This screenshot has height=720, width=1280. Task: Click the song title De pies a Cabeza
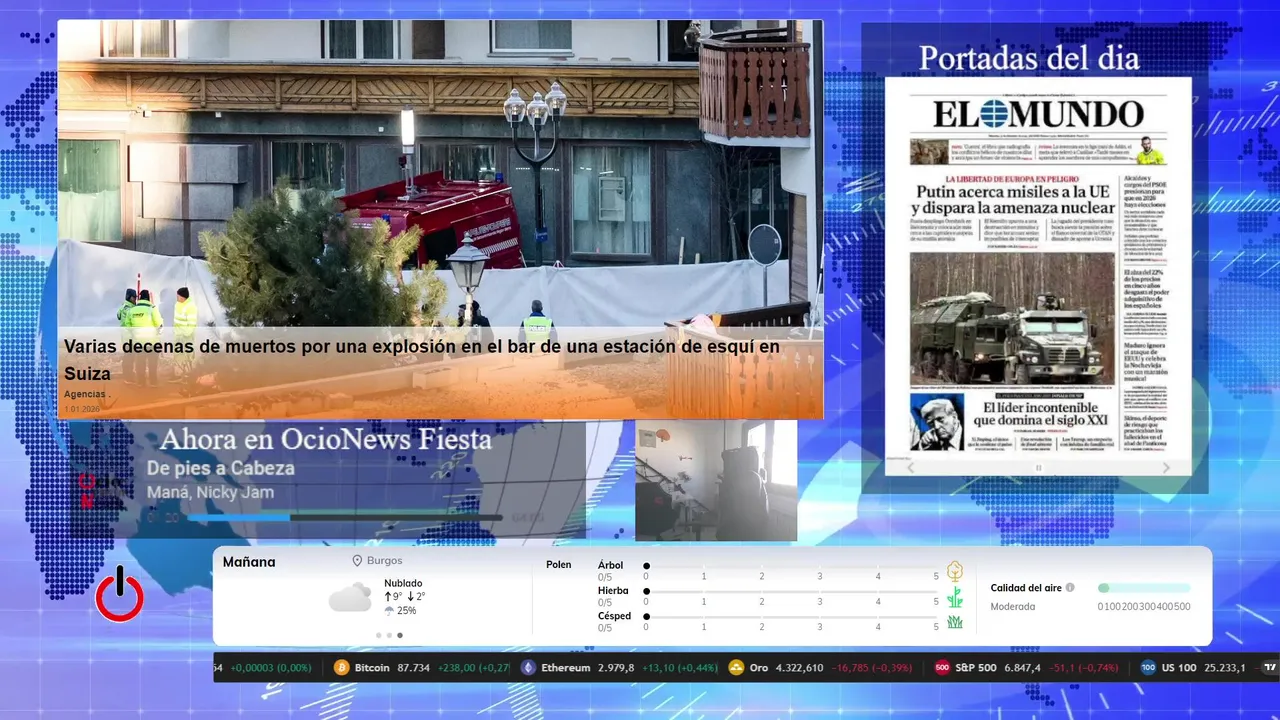[221, 468]
